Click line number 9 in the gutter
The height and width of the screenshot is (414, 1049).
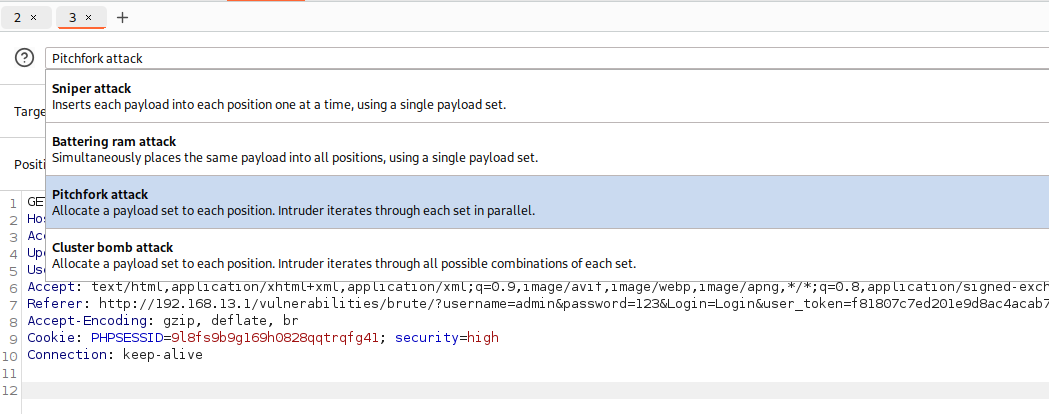click(x=14, y=338)
